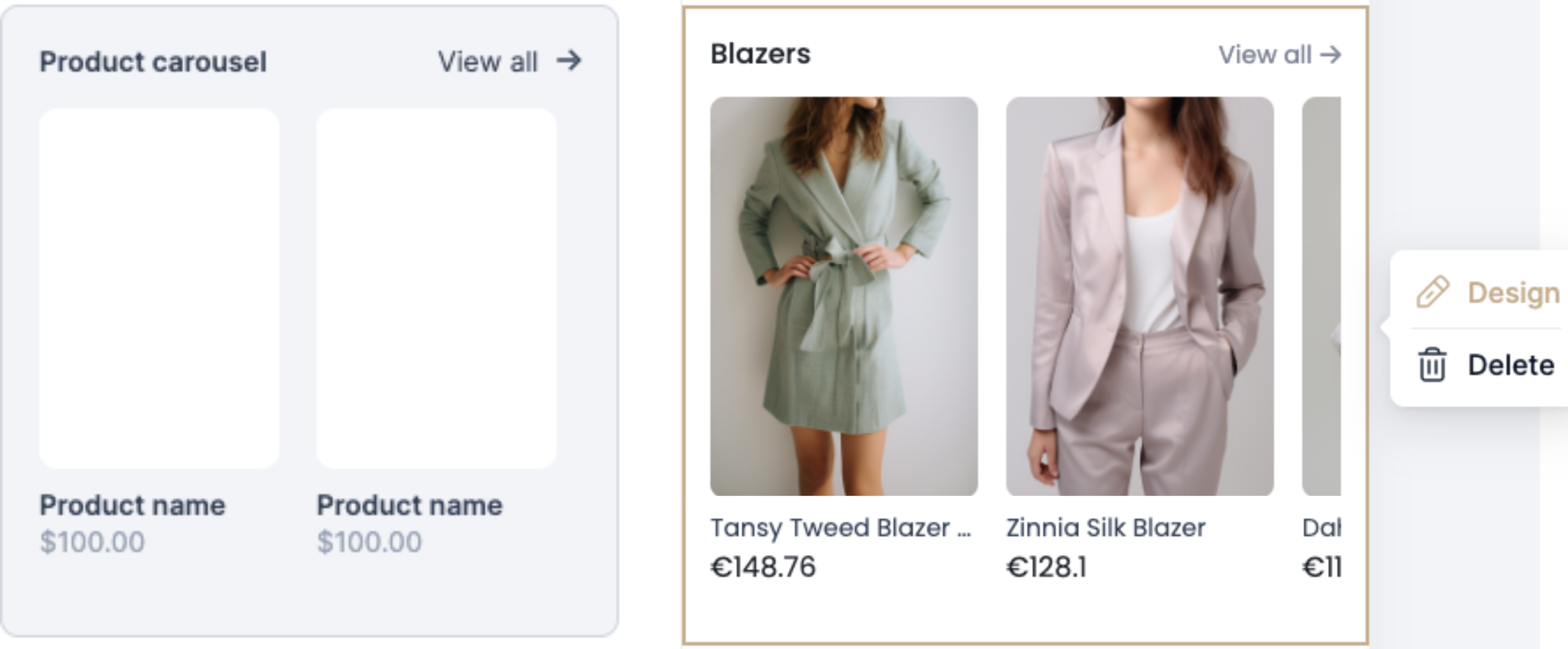The height and width of the screenshot is (649, 1568).
Task: Click the €148.76 price label
Action: (763, 567)
